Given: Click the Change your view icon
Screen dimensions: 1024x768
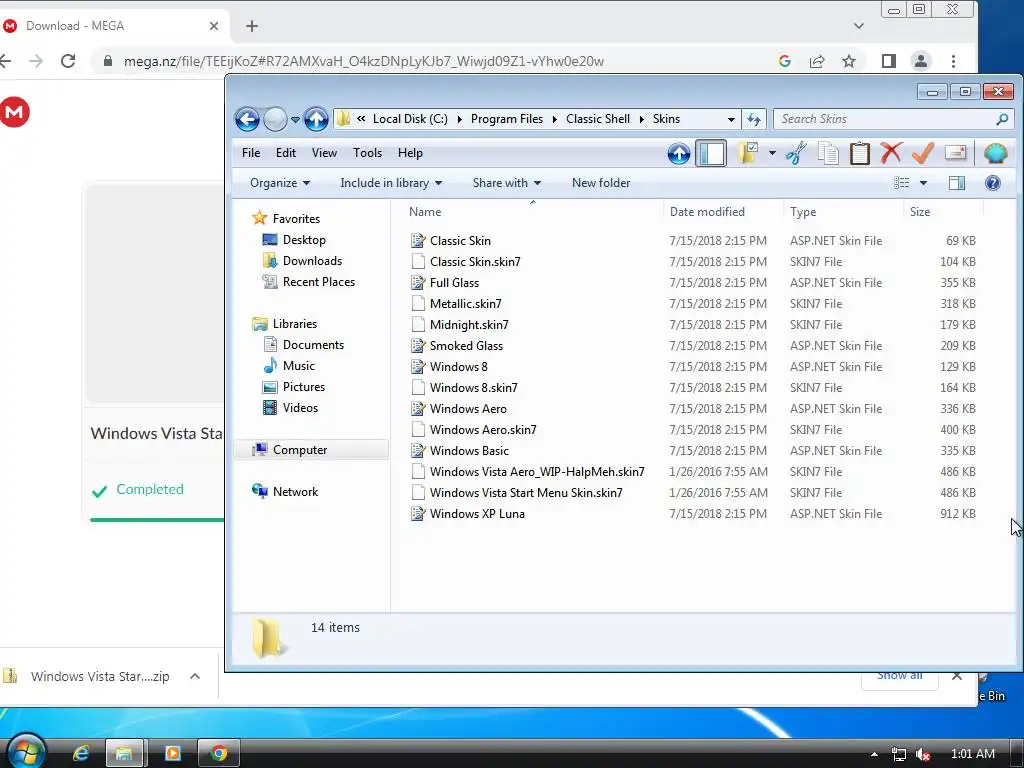Looking at the screenshot, I should tap(902, 183).
